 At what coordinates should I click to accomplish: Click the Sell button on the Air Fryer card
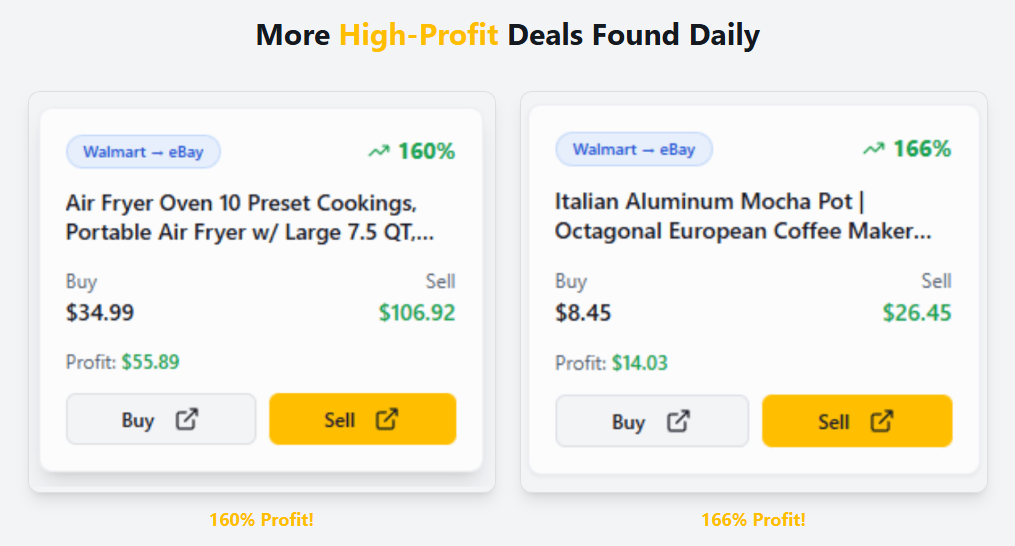[362, 419]
